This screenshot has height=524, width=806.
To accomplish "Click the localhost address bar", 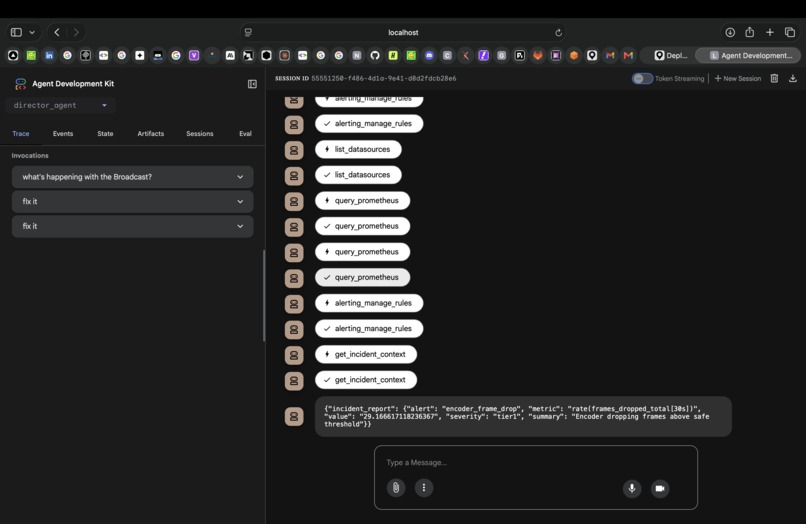I will point(403,32).
